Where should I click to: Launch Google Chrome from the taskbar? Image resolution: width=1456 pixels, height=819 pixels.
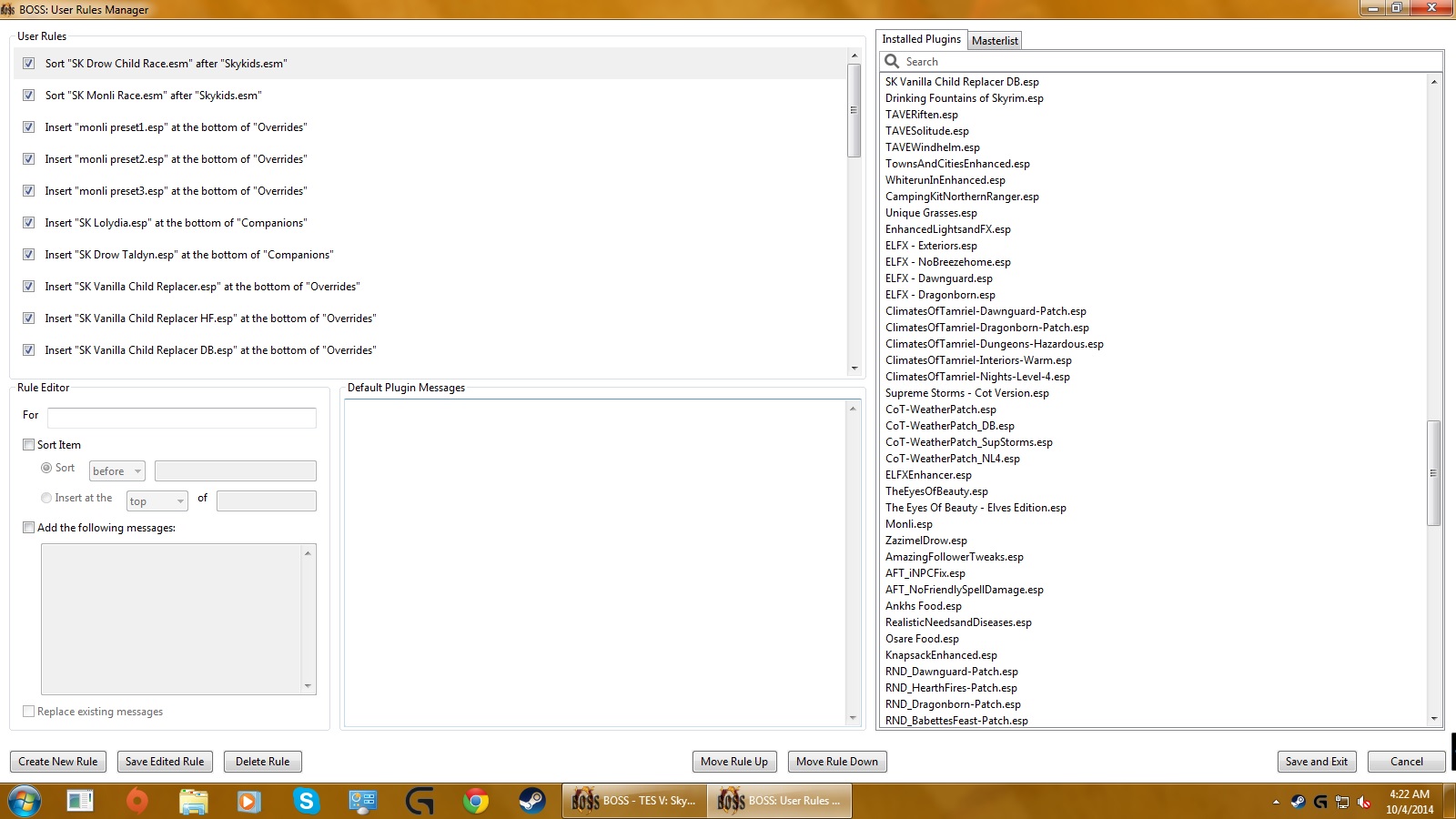pos(475,802)
